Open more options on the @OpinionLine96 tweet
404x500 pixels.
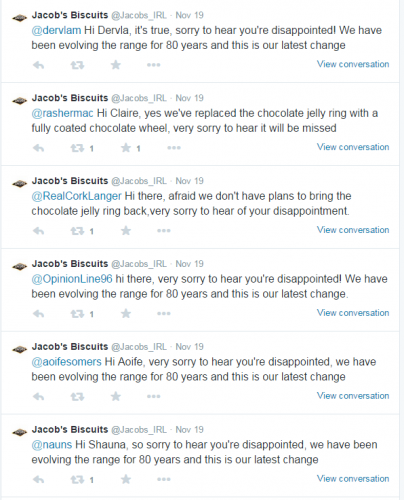(164, 313)
